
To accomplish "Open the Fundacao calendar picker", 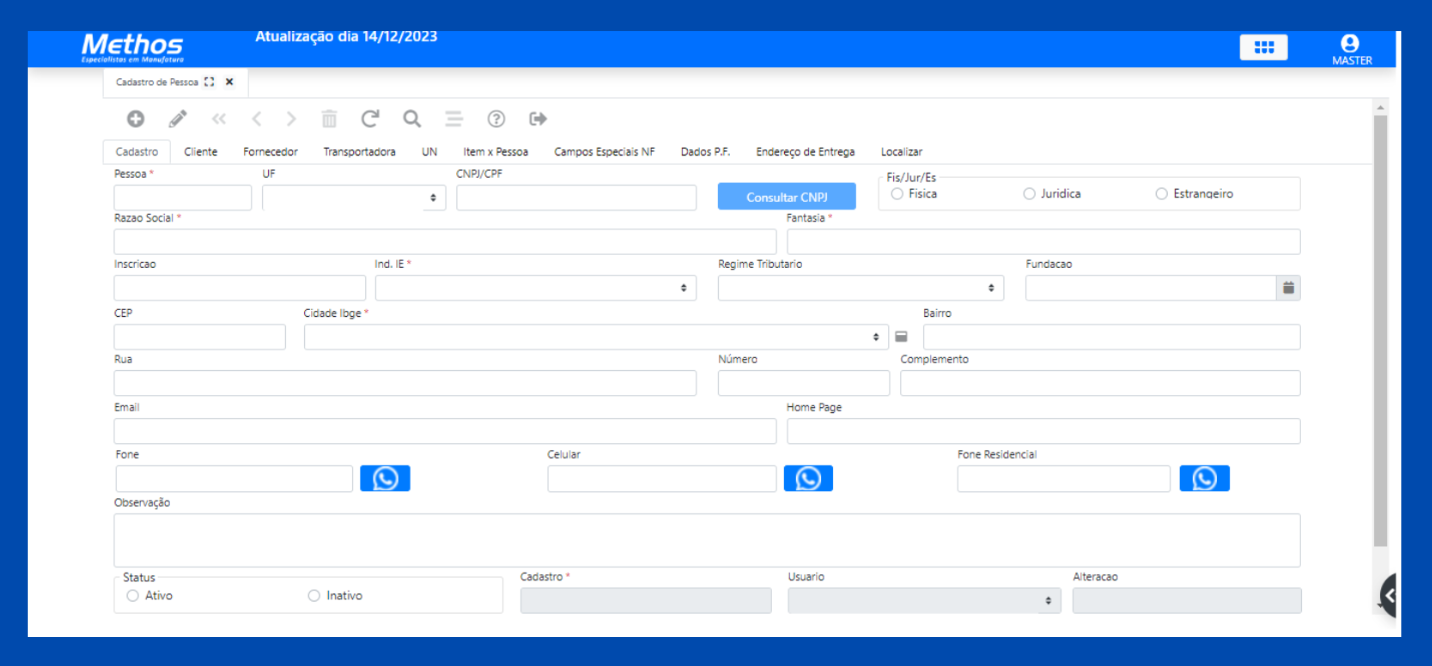I will tap(1288, 288).
